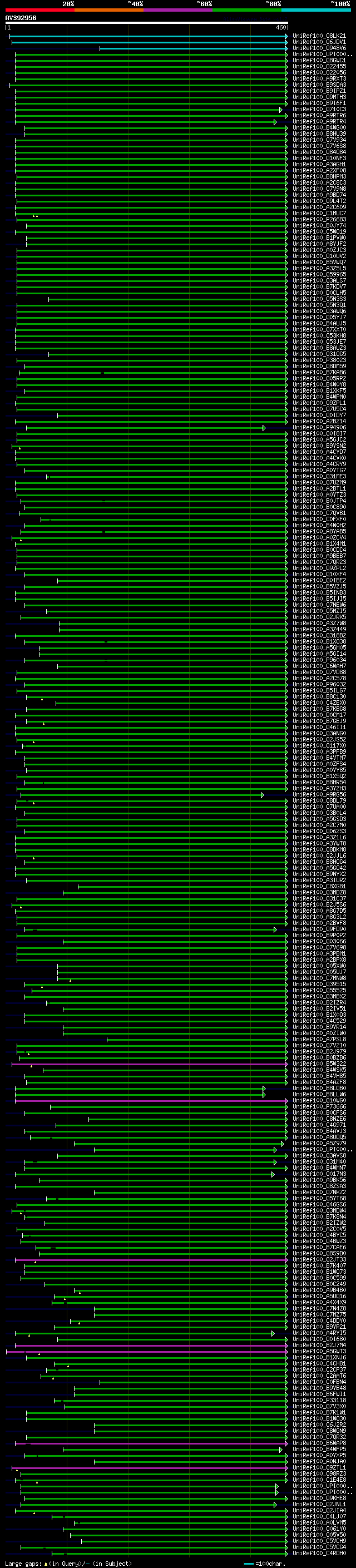Click the purple alignment bar for B2J7M4
The image size is (356, 1568).
151,1345
